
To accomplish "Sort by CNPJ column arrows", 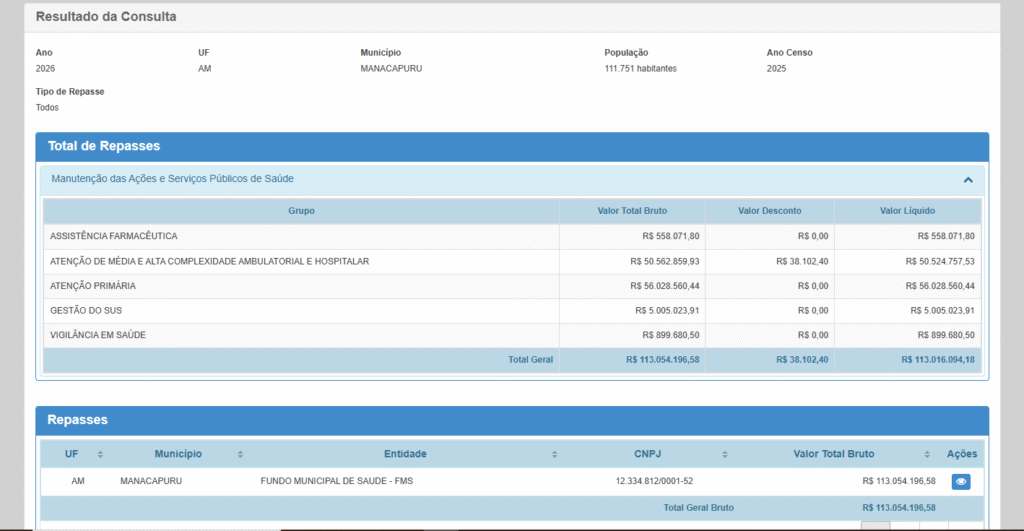I will point(725,454).
